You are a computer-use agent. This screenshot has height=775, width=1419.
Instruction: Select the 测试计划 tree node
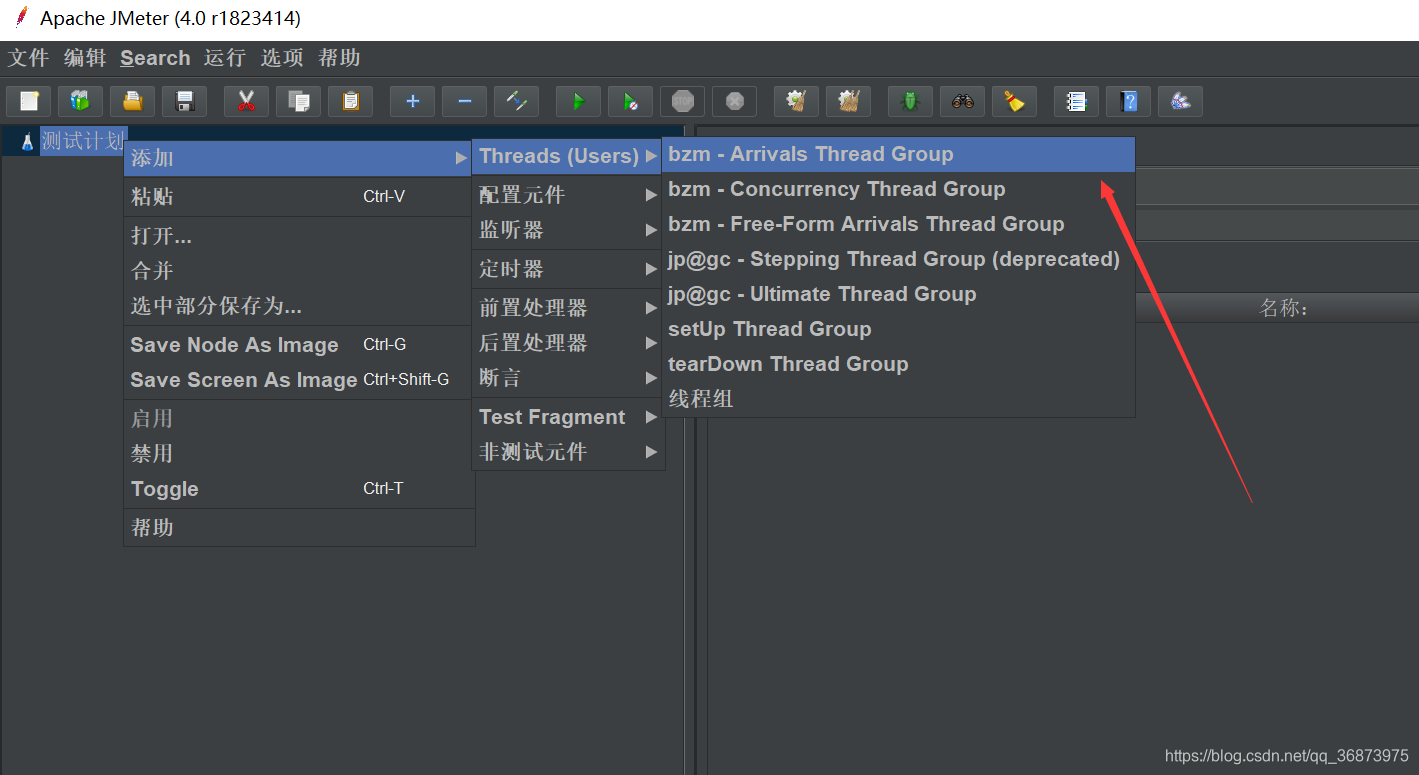point(83,141)
